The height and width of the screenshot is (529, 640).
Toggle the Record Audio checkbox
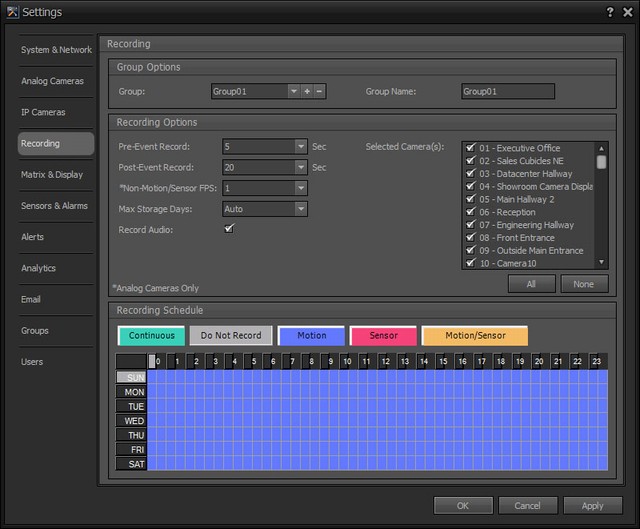(229, 229)
